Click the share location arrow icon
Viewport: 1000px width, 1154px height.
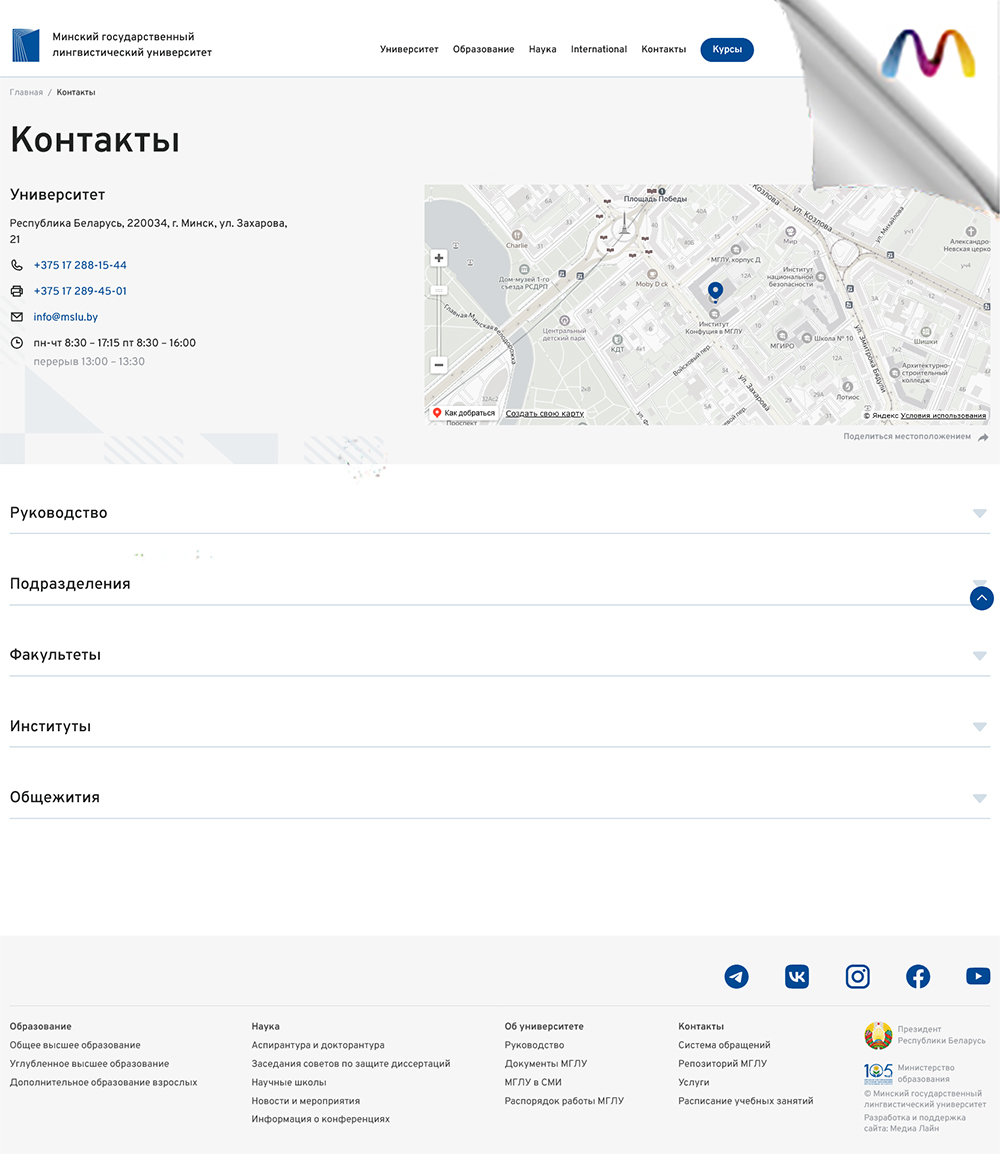[x=983, y=437]
